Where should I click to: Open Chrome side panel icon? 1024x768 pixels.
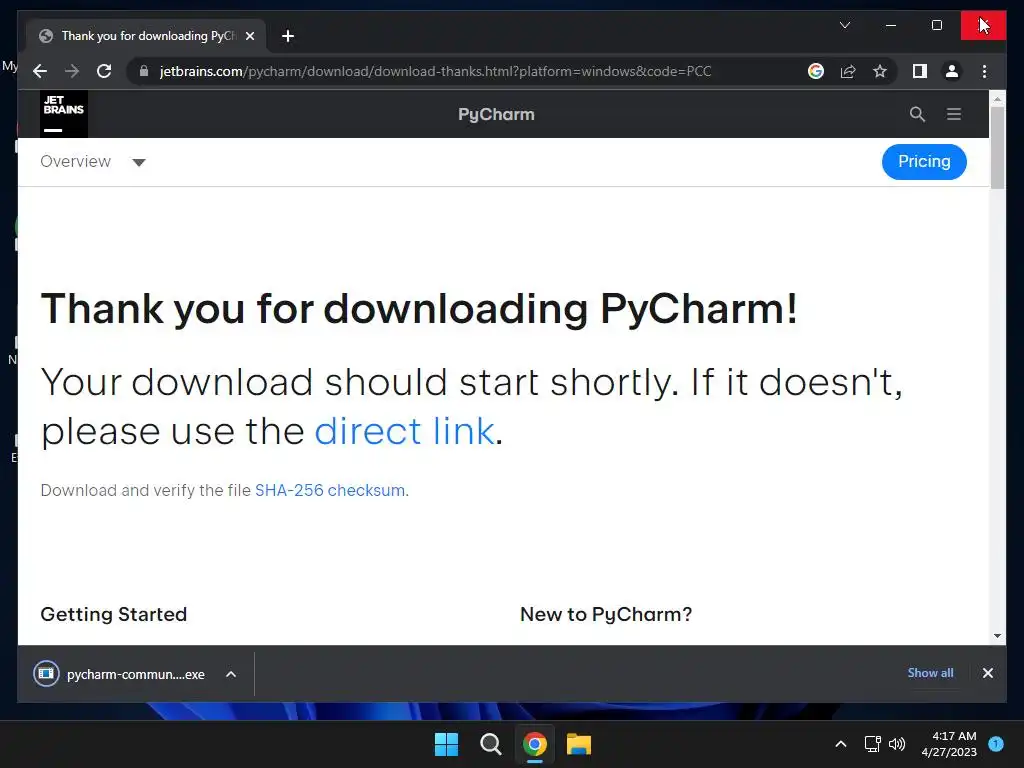920,71
